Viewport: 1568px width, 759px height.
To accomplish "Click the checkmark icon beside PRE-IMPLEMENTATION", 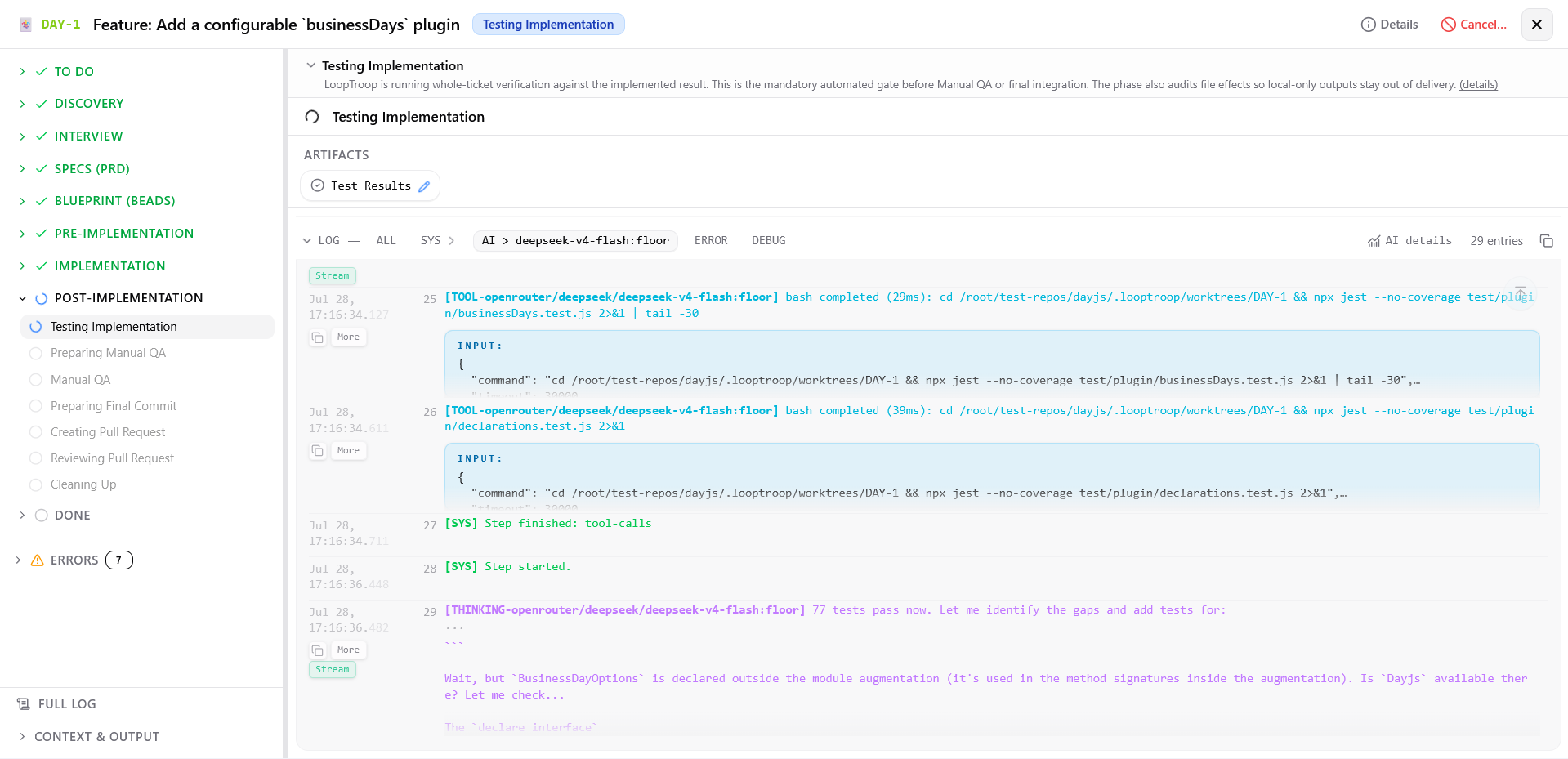I will pyautogui.click(x=41, y=234).
